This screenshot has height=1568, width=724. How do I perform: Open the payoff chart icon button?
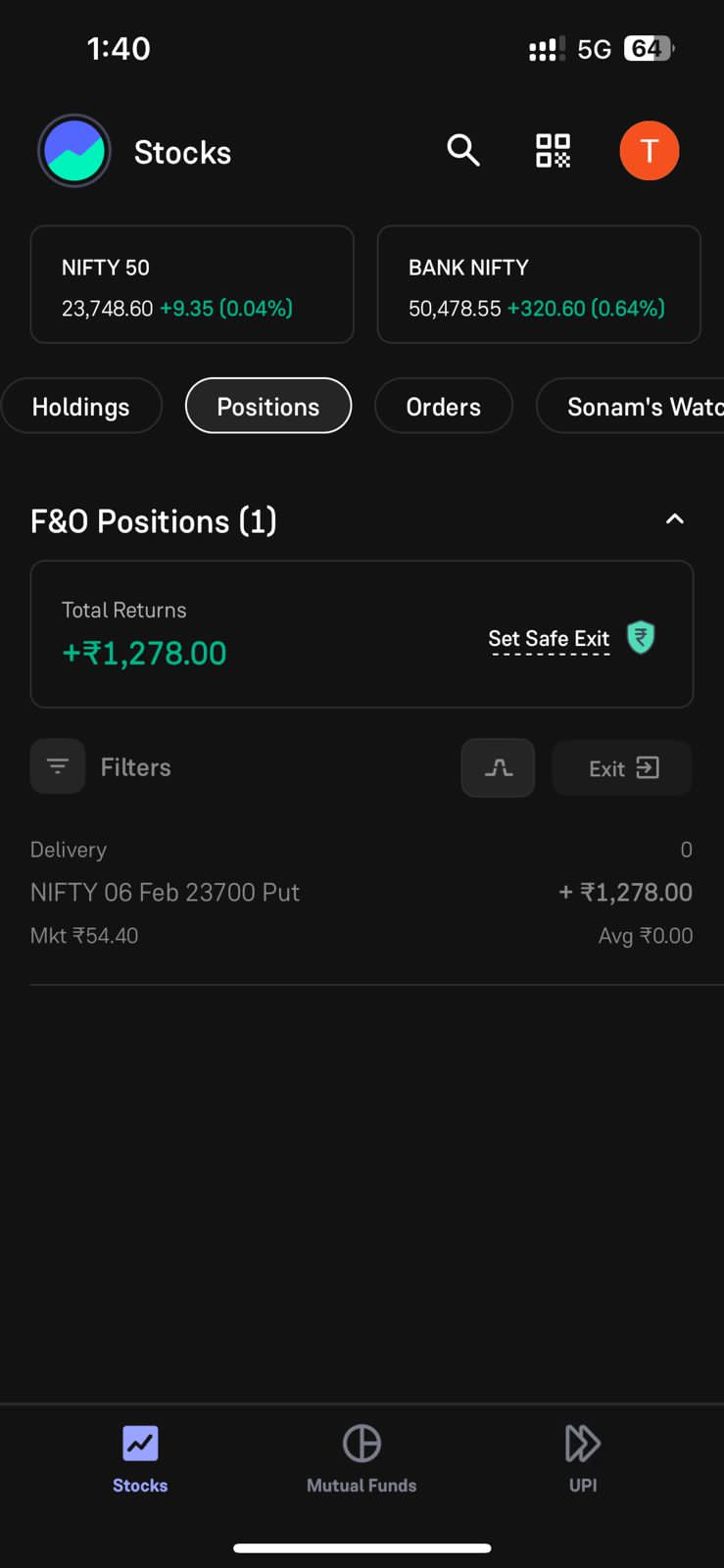498,767
